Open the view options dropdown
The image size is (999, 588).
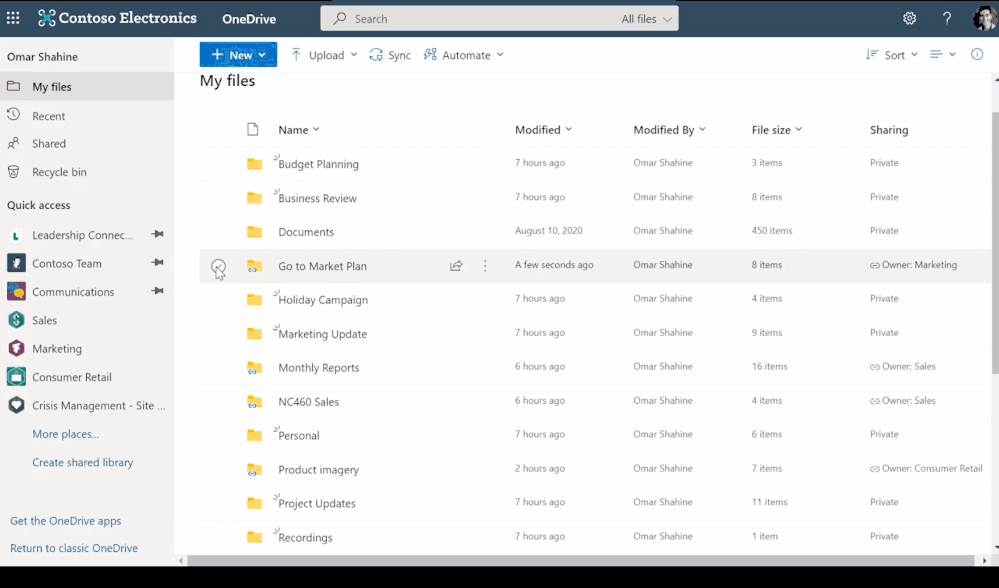pyautogui.click(x=942, y=55)
